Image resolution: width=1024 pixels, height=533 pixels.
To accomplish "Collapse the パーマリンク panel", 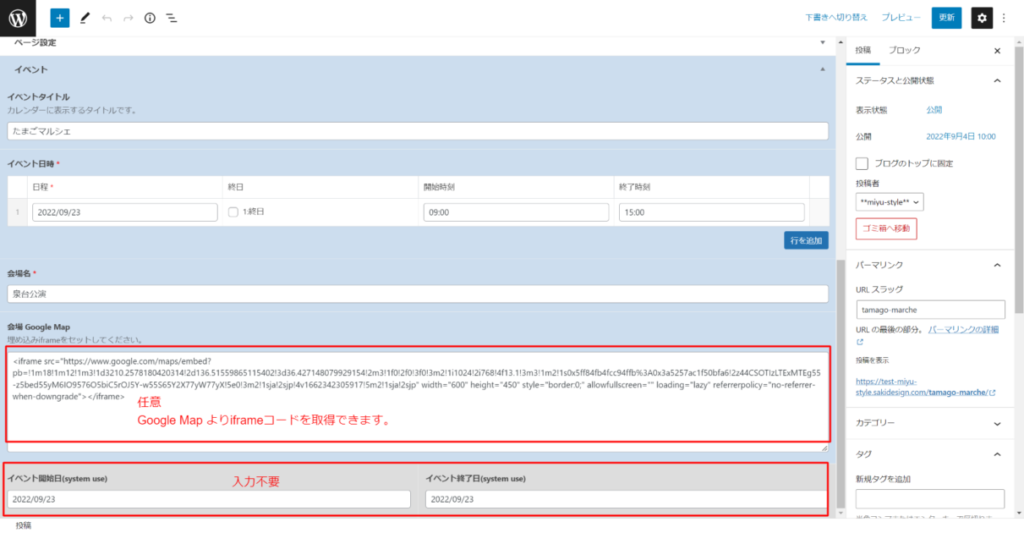I will click(x=996, y=265).
